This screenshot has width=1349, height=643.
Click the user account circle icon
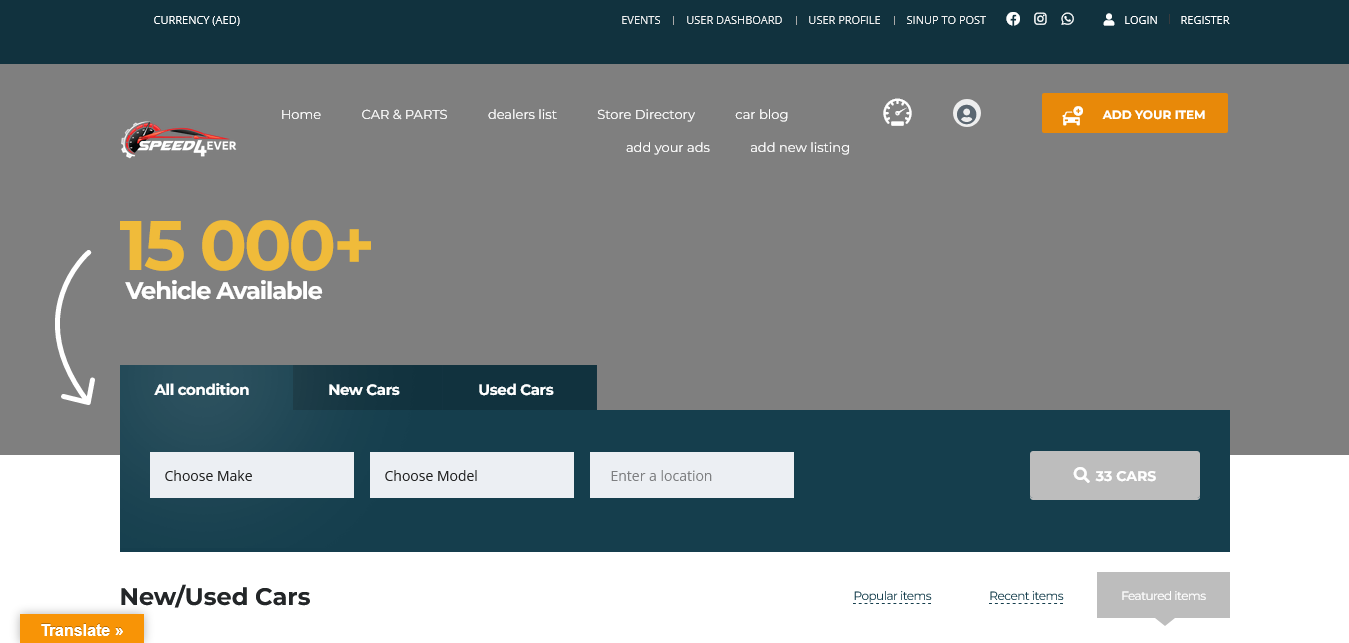[x=966, y=113]
